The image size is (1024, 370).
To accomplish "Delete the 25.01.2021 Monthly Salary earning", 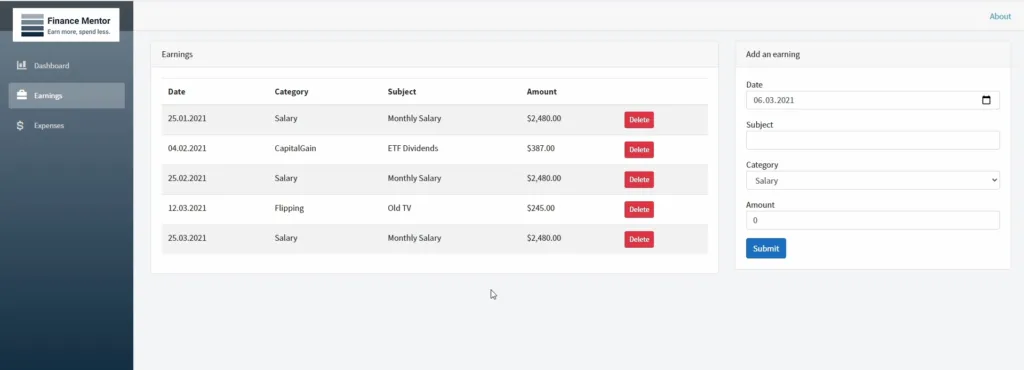I will click(x=639, y=120).
